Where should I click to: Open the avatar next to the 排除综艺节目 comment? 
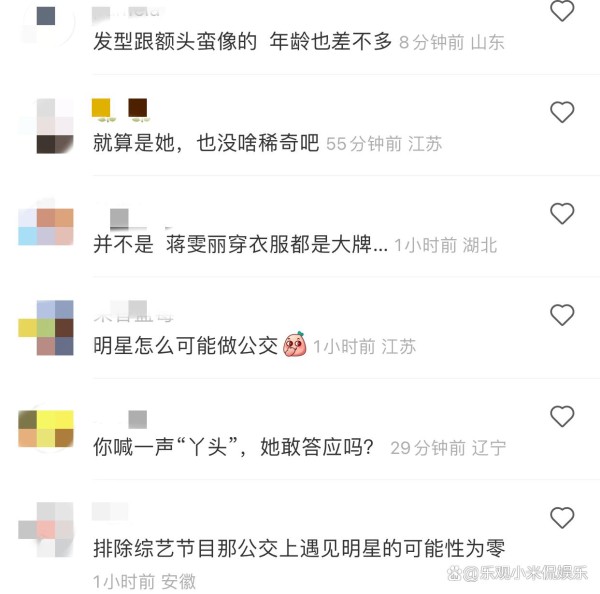point(46,530)
